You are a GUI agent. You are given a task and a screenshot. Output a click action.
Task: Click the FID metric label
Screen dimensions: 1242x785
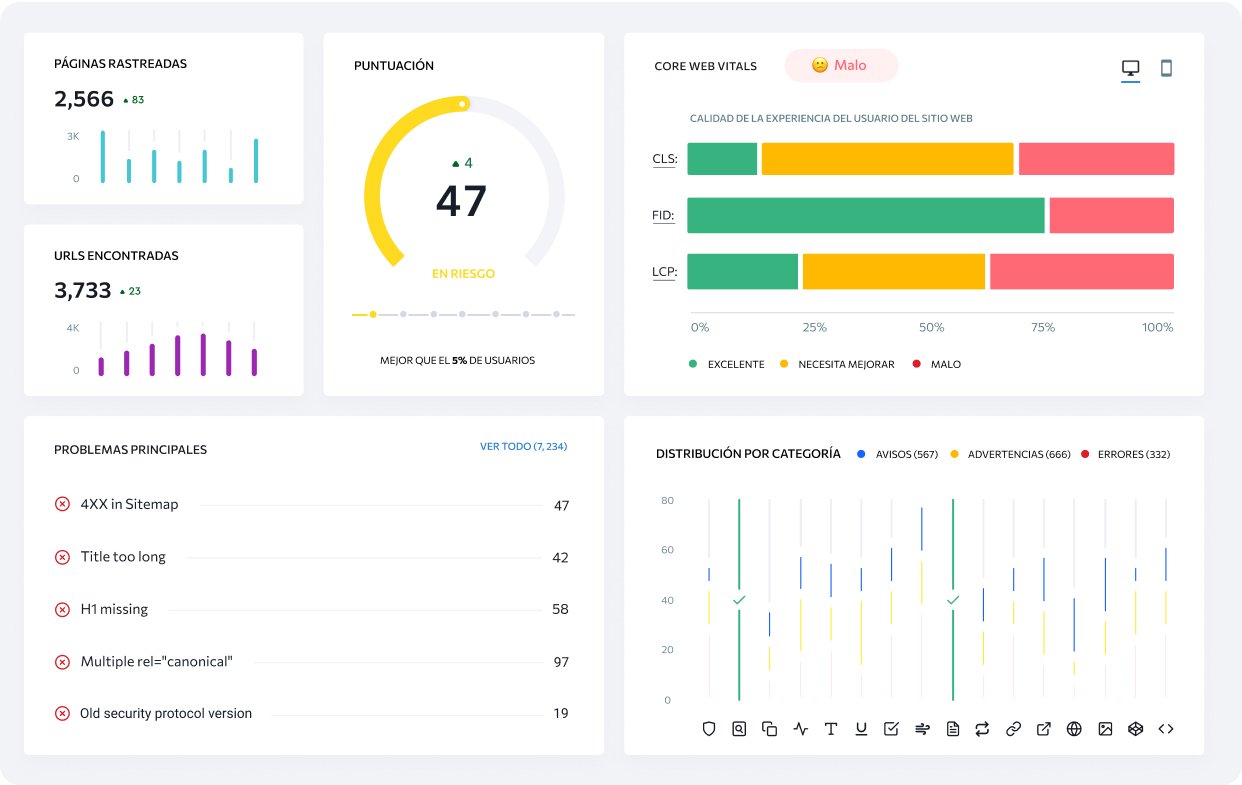click(663, 215)
